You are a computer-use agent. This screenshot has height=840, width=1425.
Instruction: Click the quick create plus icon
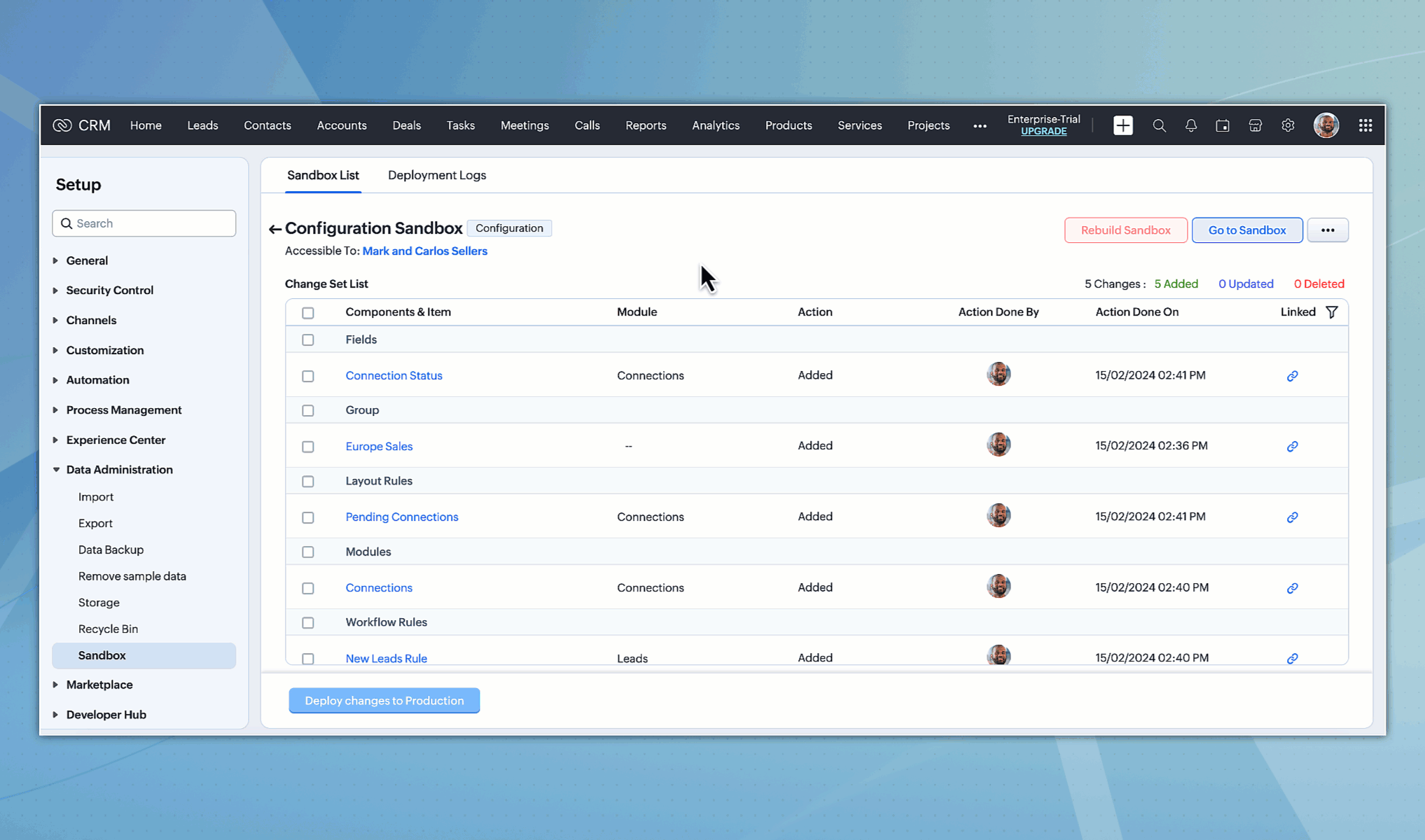pos(1122,125)
